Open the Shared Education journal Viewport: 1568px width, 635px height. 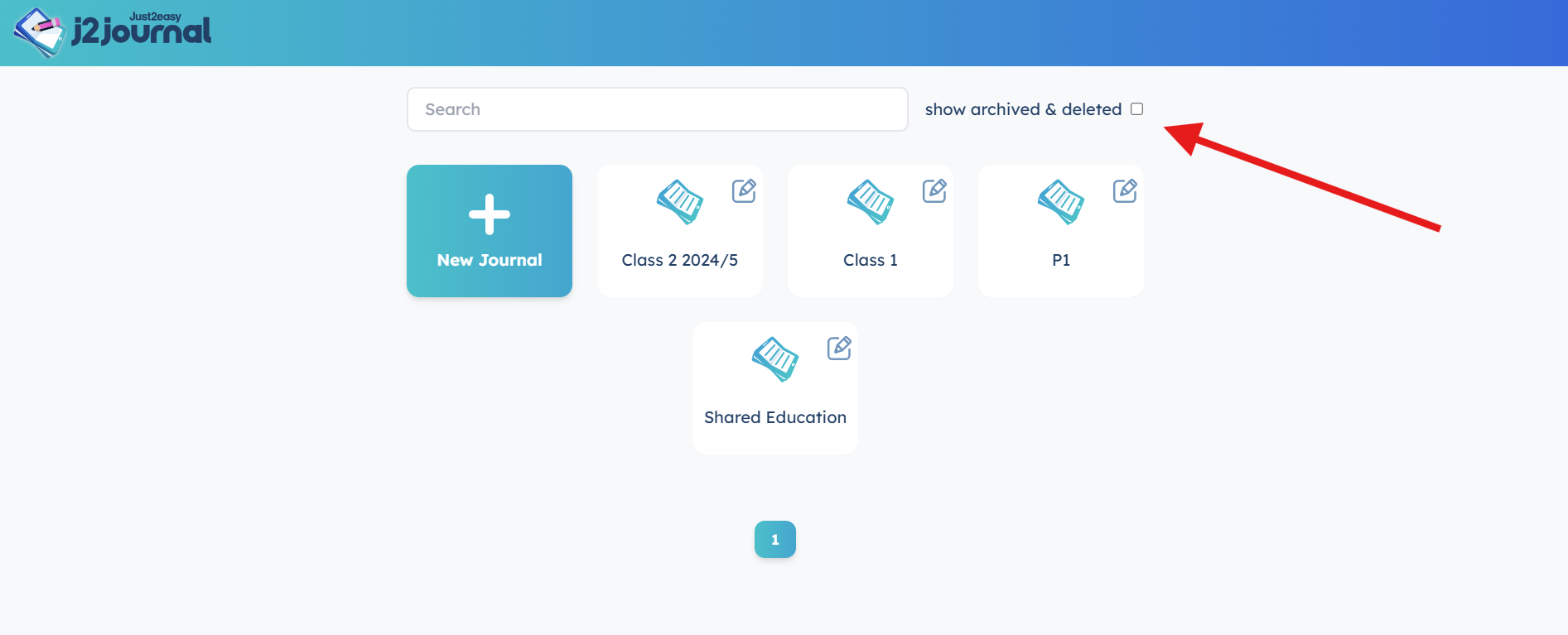tap(775, 388)
